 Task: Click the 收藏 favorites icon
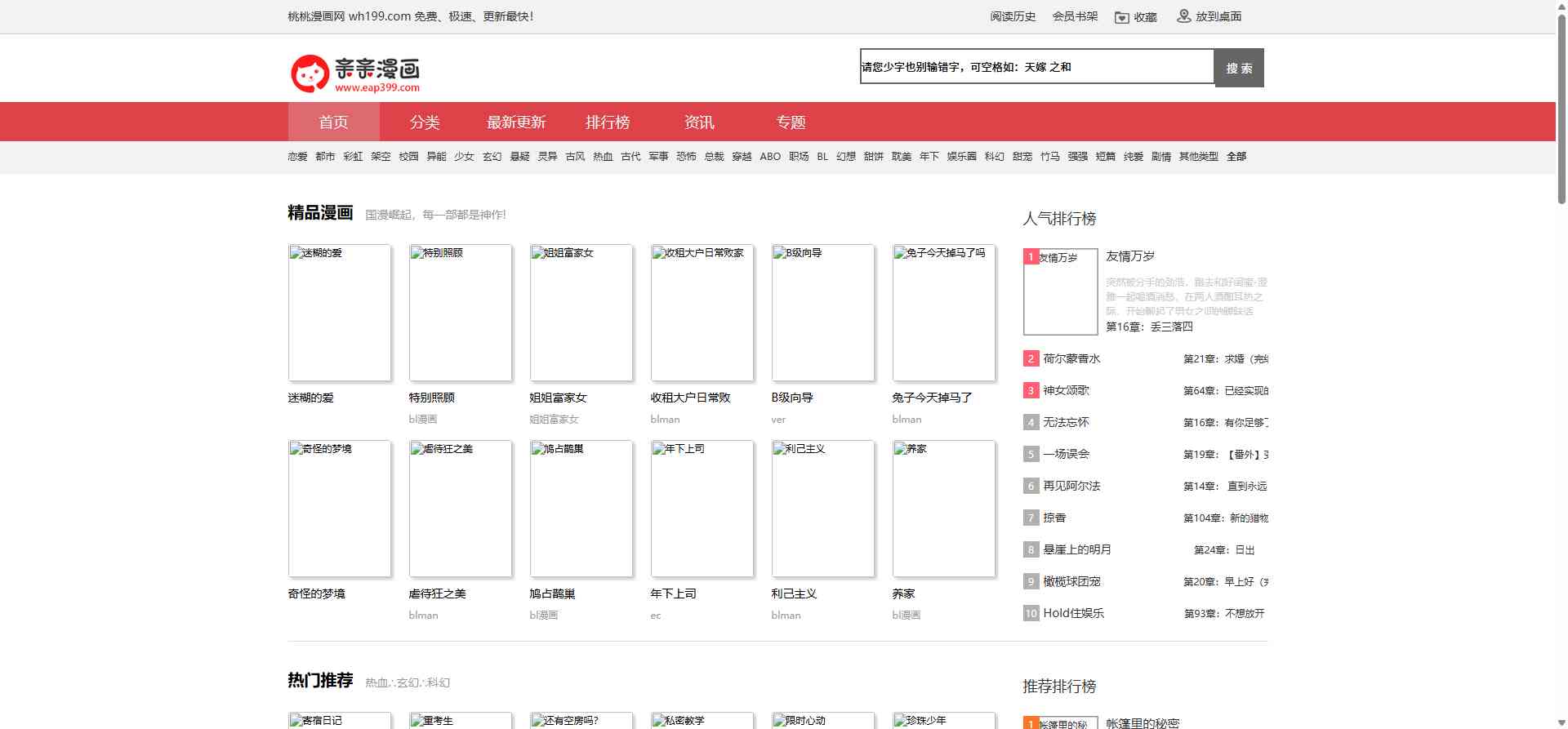[x=1122, y=17]
